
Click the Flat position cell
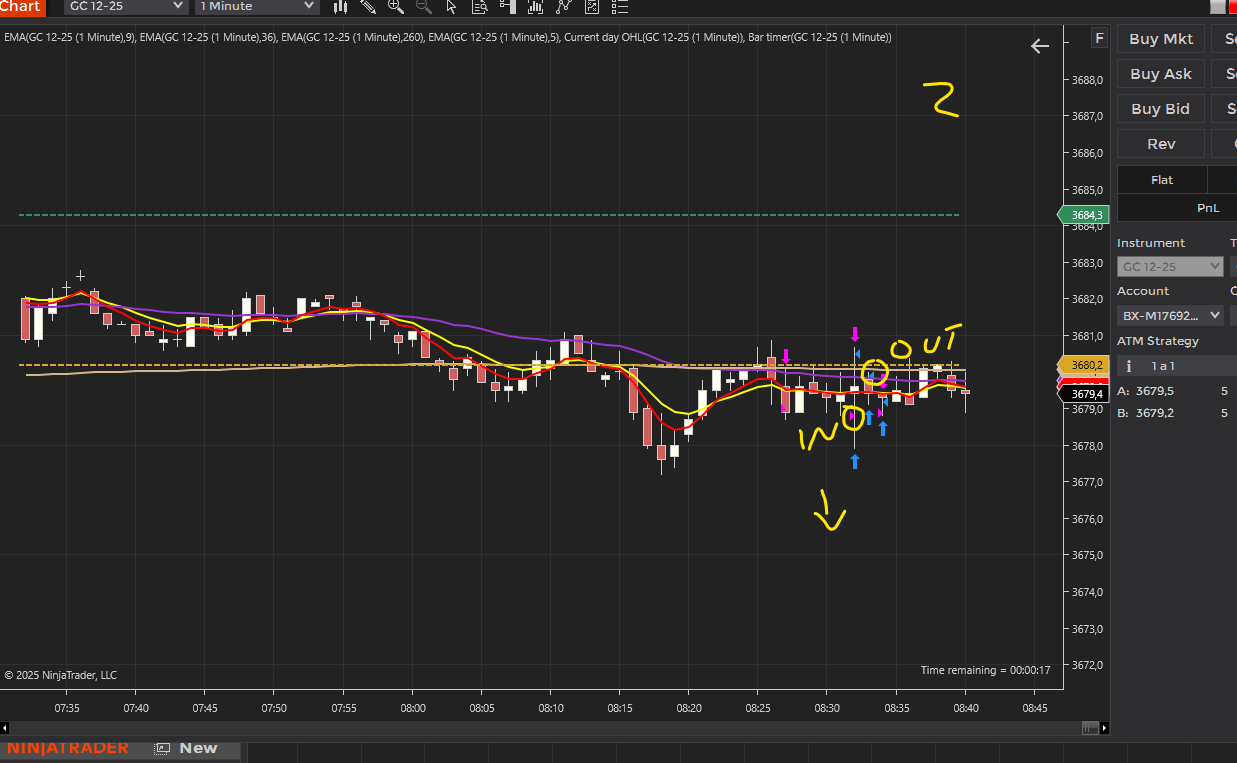tap(1162, 180)
